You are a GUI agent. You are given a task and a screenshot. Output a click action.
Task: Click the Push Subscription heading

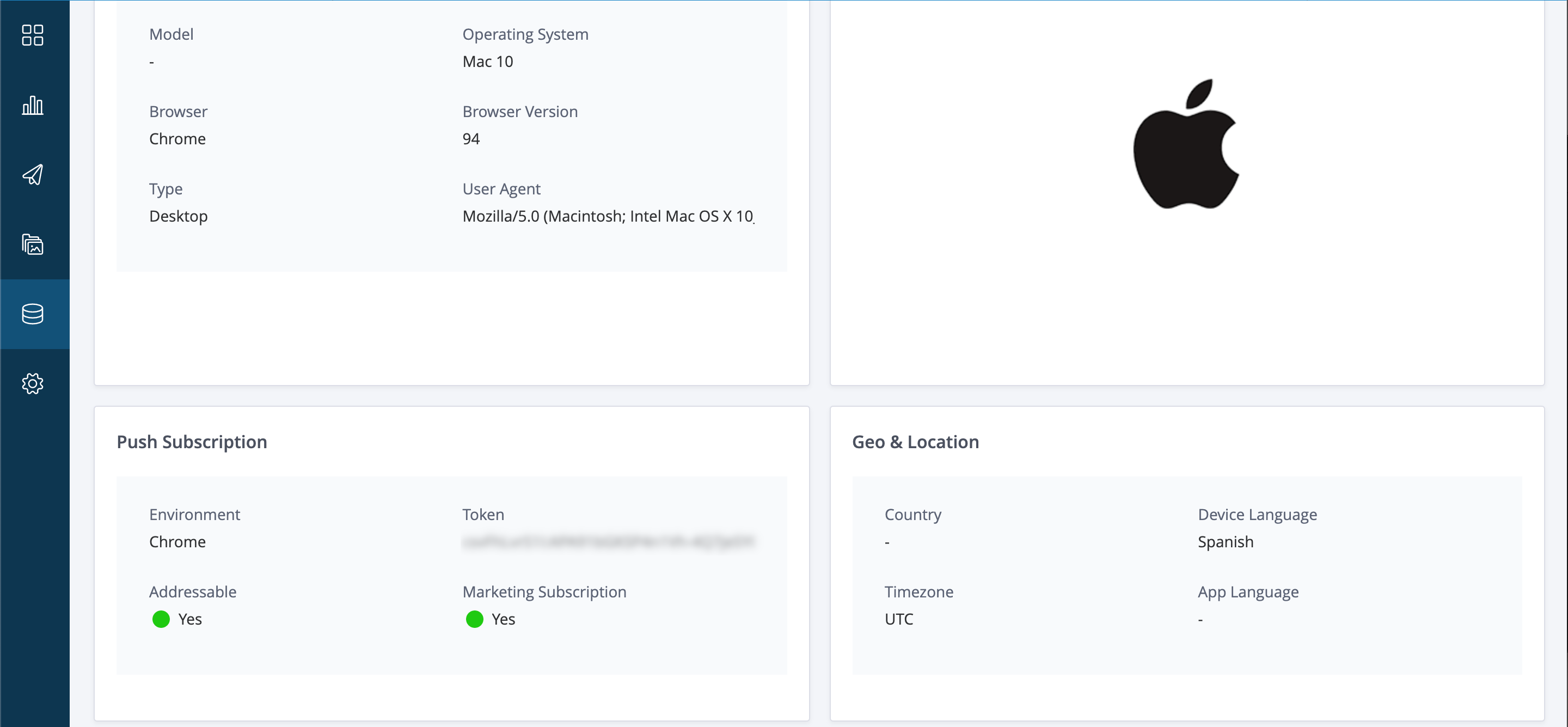point(192,442)
